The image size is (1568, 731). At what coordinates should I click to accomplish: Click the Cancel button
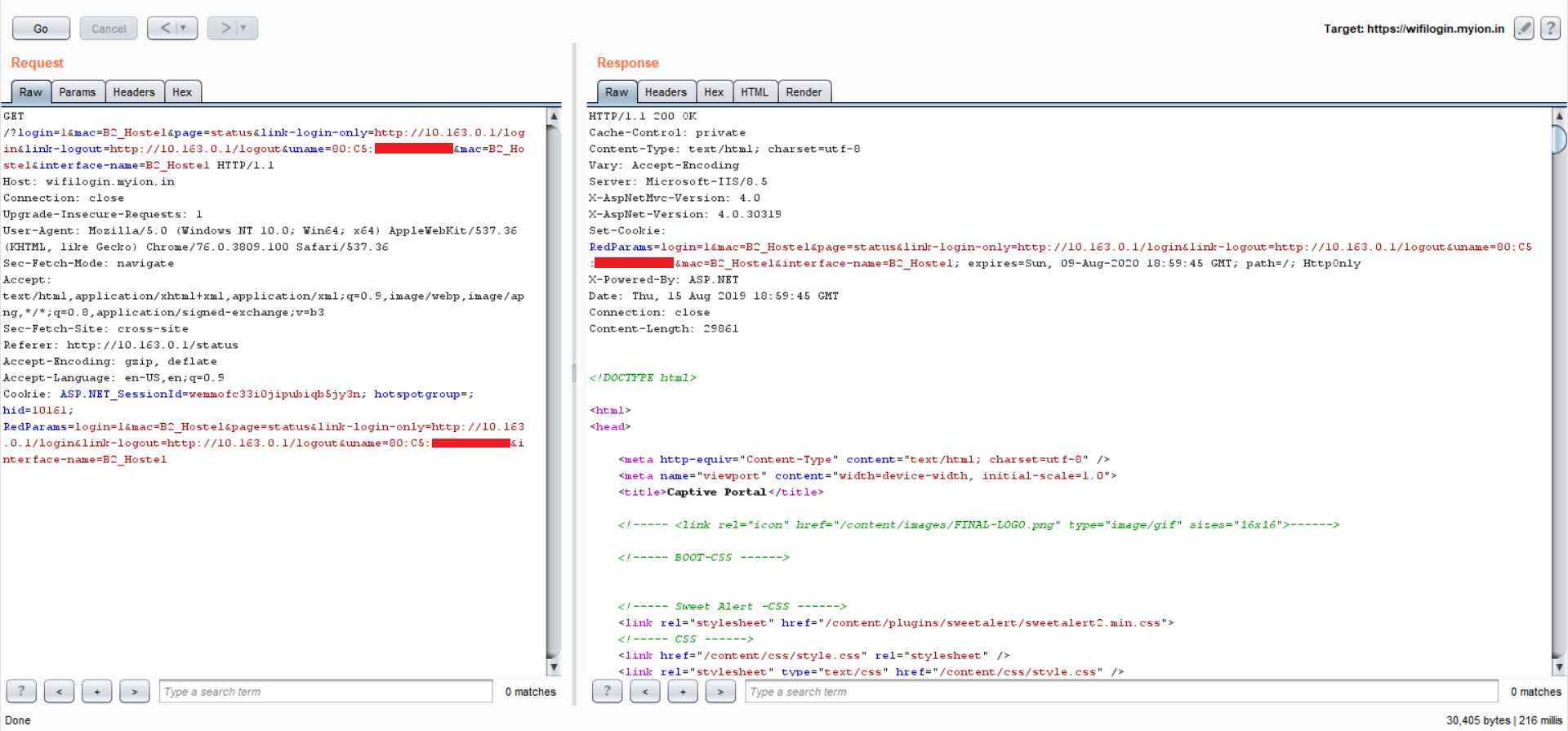click(109, 29)
